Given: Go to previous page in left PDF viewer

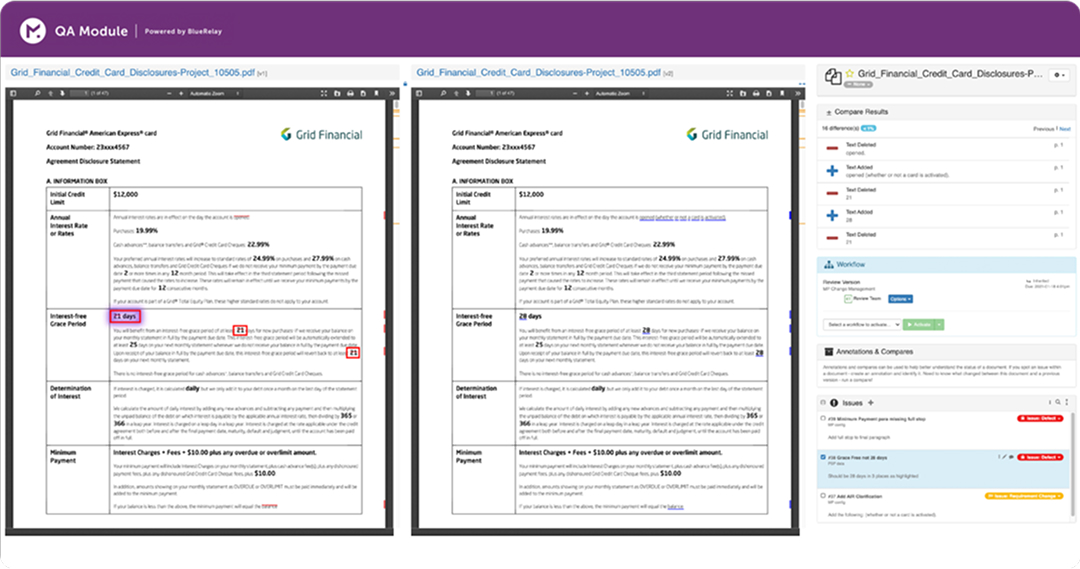Looking at the screenshot, I should pyautogui.click(x=50, y=93).
